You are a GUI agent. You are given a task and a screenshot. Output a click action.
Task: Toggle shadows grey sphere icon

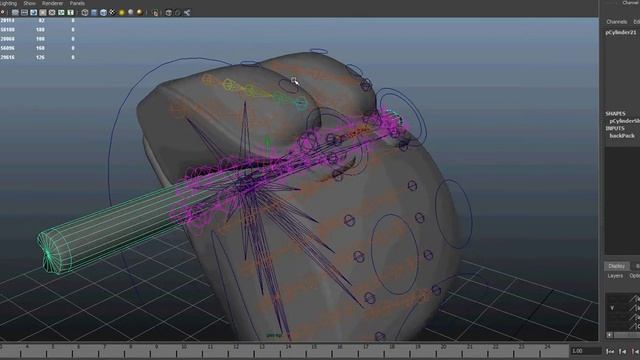131,12
